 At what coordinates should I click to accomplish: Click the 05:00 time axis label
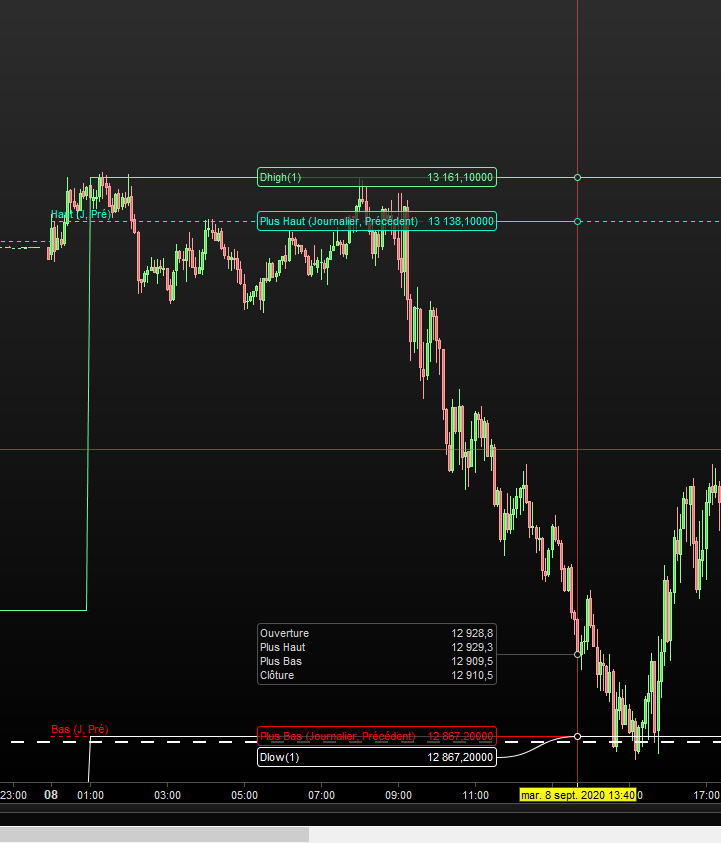(244, 795)
